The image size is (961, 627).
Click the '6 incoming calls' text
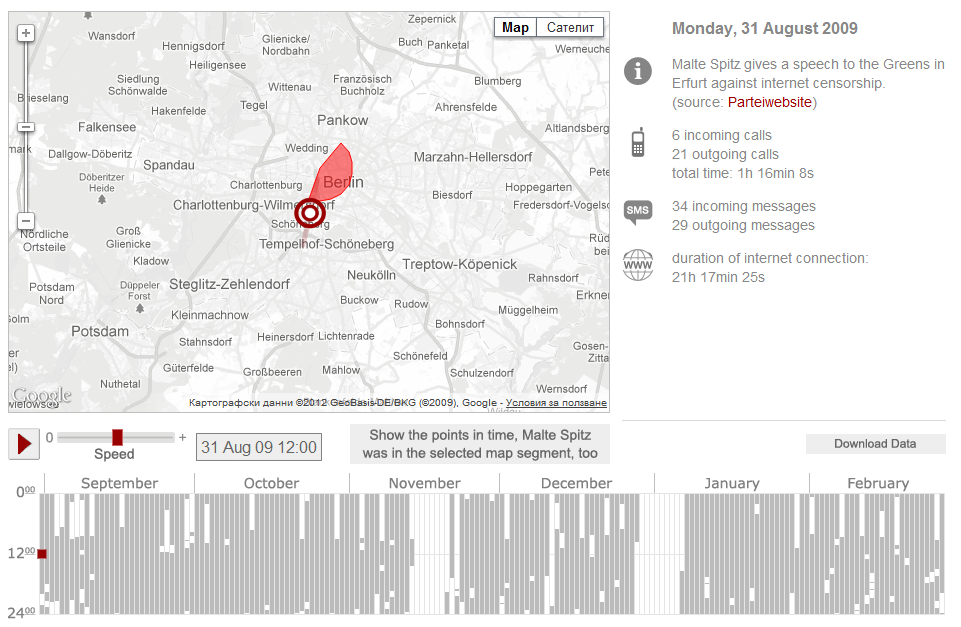tap(721, 135)
